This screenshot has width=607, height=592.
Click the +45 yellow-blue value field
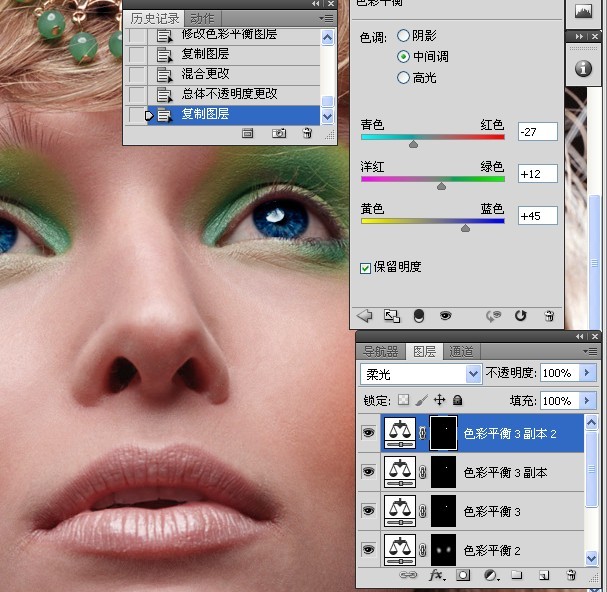pyautogui.click(x=538, y=216)
